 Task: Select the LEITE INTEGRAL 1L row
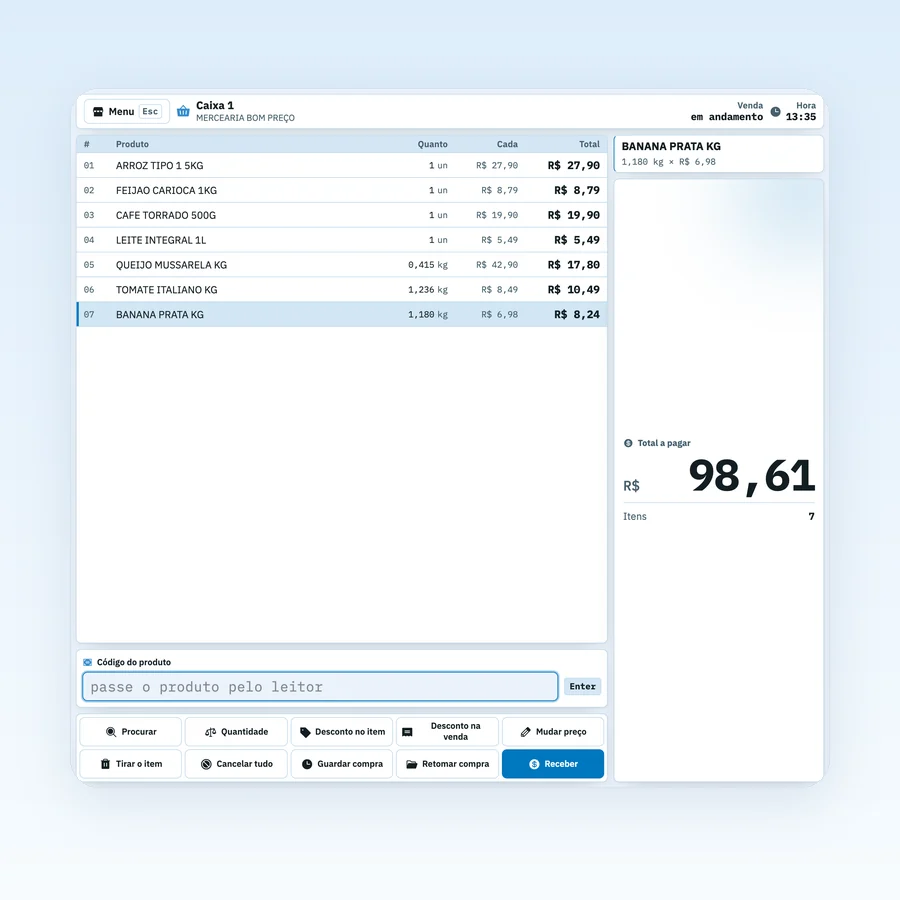tap(342, 240)
